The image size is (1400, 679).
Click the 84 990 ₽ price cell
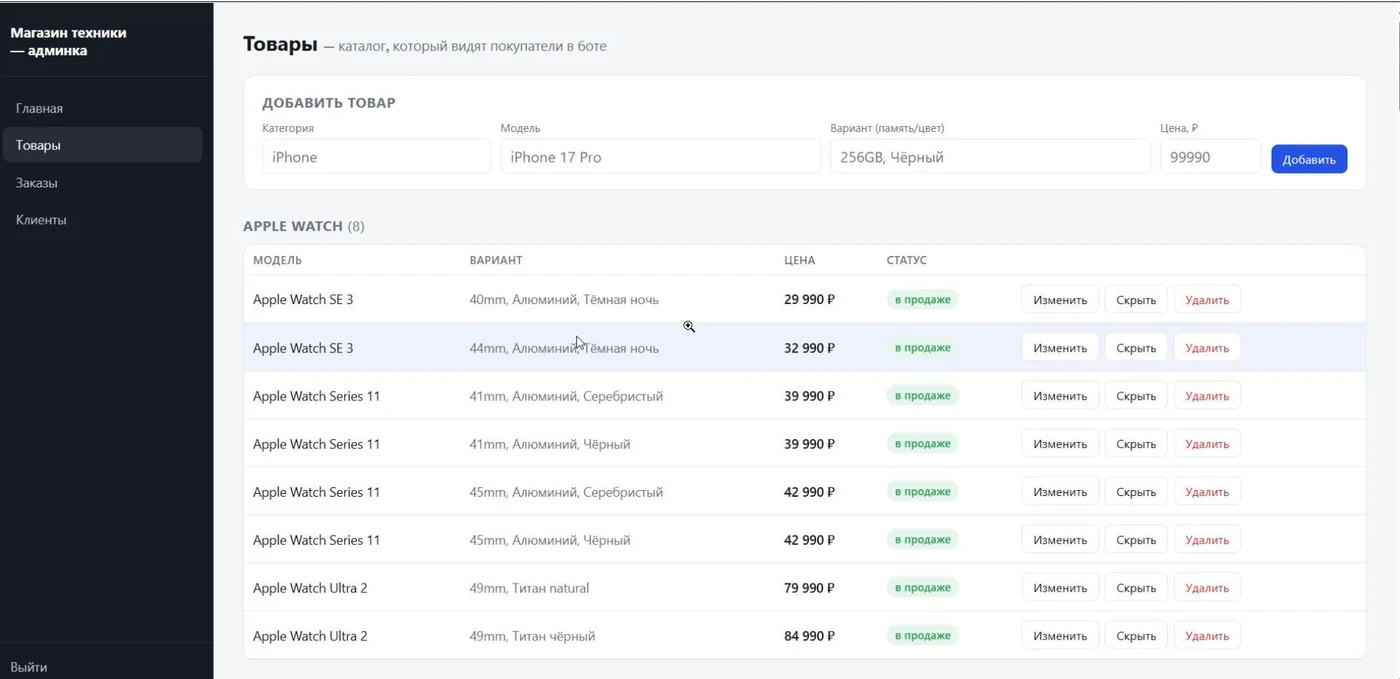(809, 635)
